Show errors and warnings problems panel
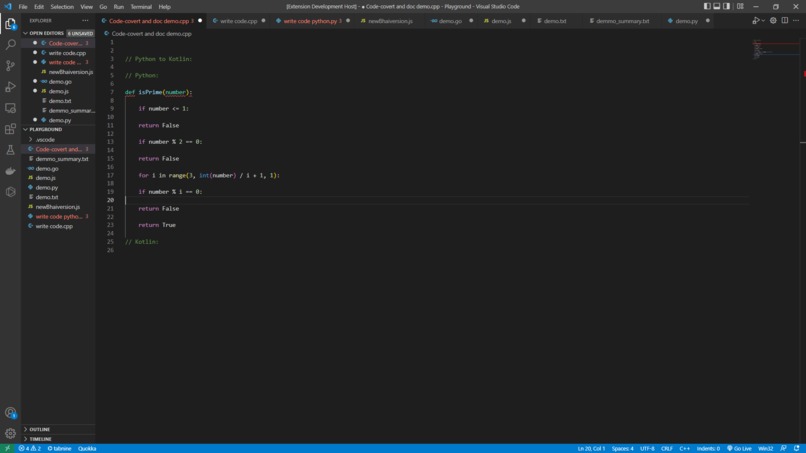 [x=29, y=448]
